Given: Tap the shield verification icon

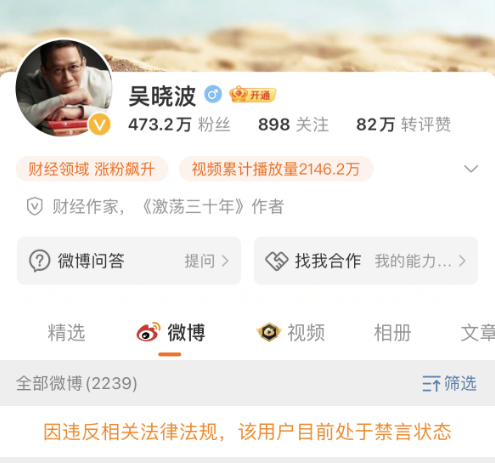Looking at the screenshot, I should [x=35, y=206].
